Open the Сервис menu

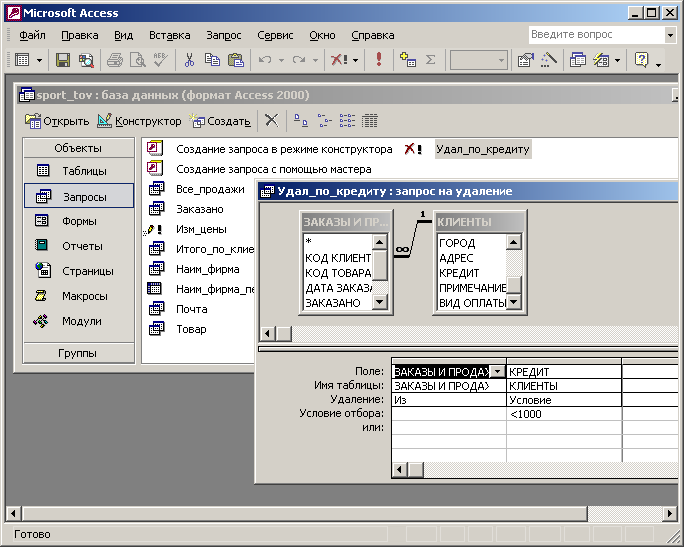click(x=275, y=35)
